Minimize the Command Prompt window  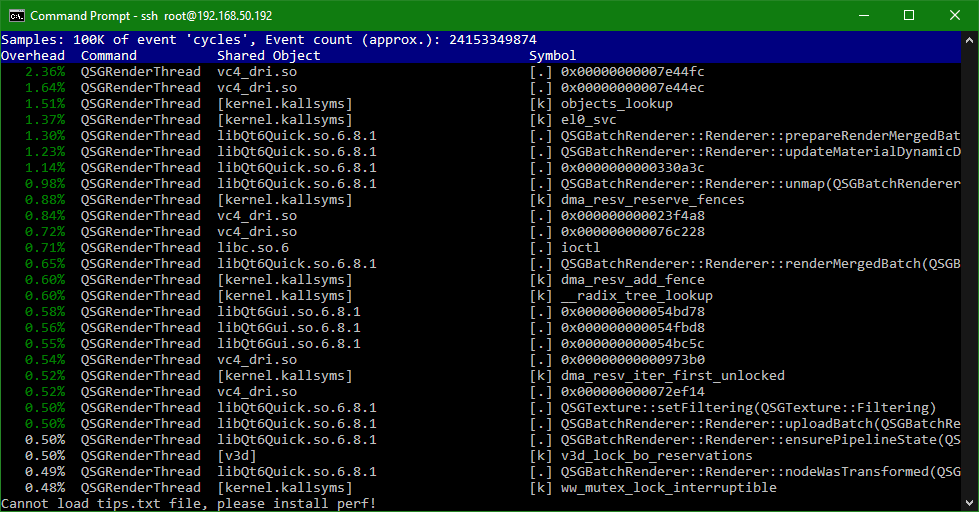coord(864,16)
